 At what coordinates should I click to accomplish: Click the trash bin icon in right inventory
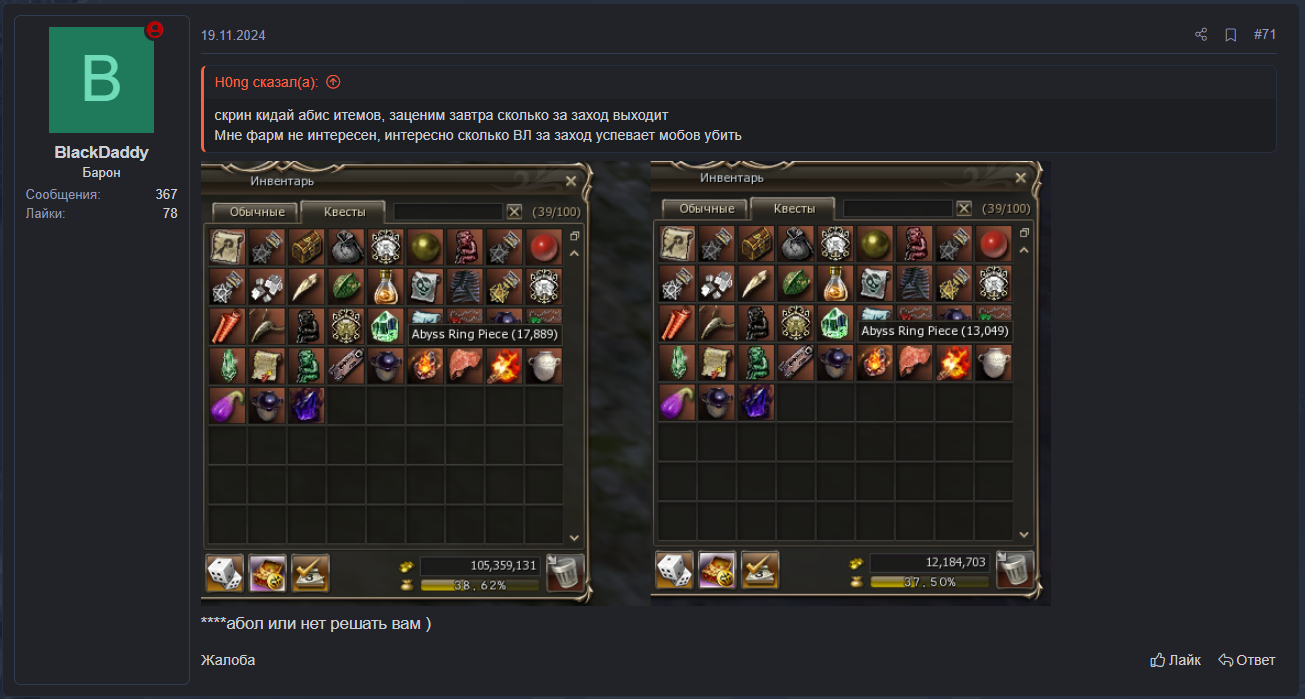click(1014, 570)
